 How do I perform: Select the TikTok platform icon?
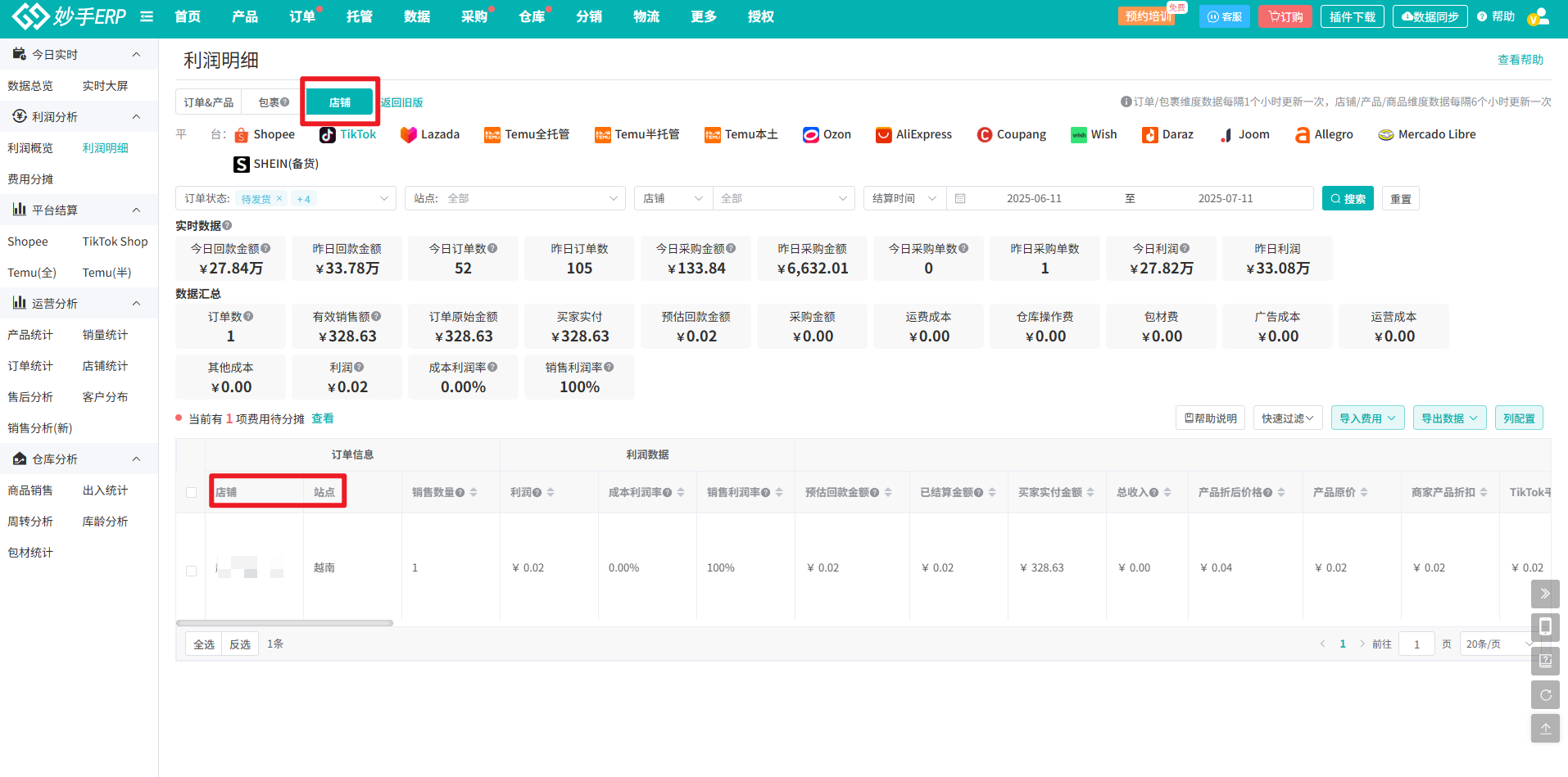(x=328, y=135)
